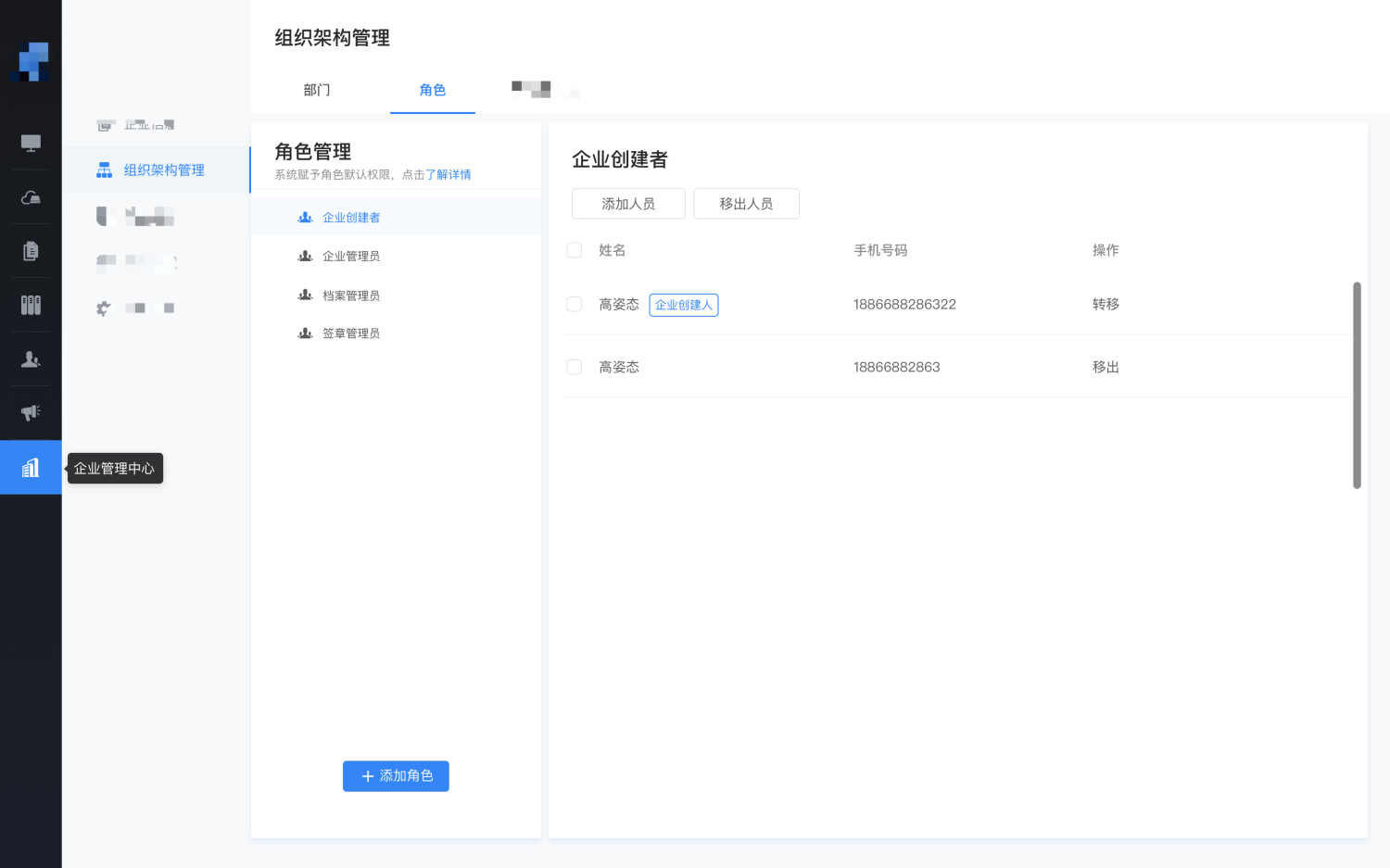Click the role icon beside 企业创建者
Viewport: 1390px width, 868px height.
tap(305, 217)
